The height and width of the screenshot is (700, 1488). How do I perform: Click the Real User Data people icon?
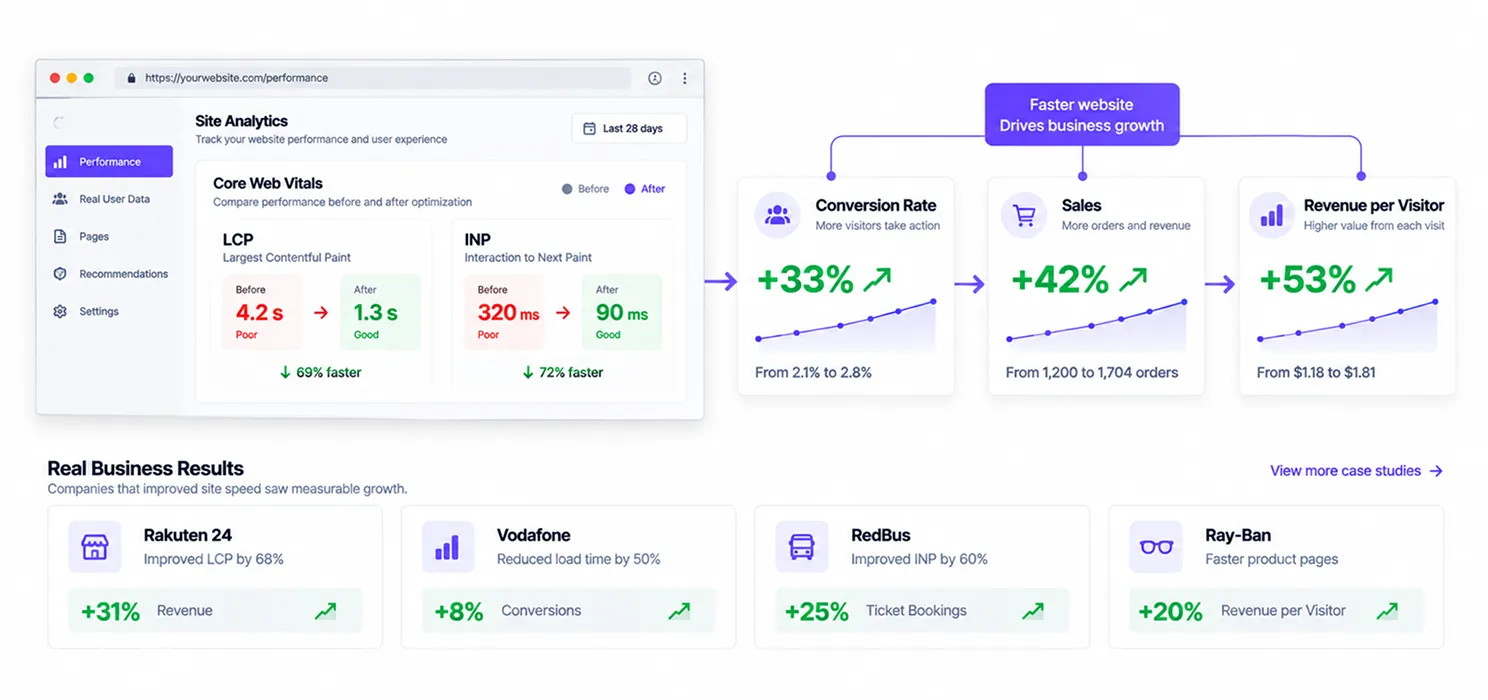click(60, 199)
